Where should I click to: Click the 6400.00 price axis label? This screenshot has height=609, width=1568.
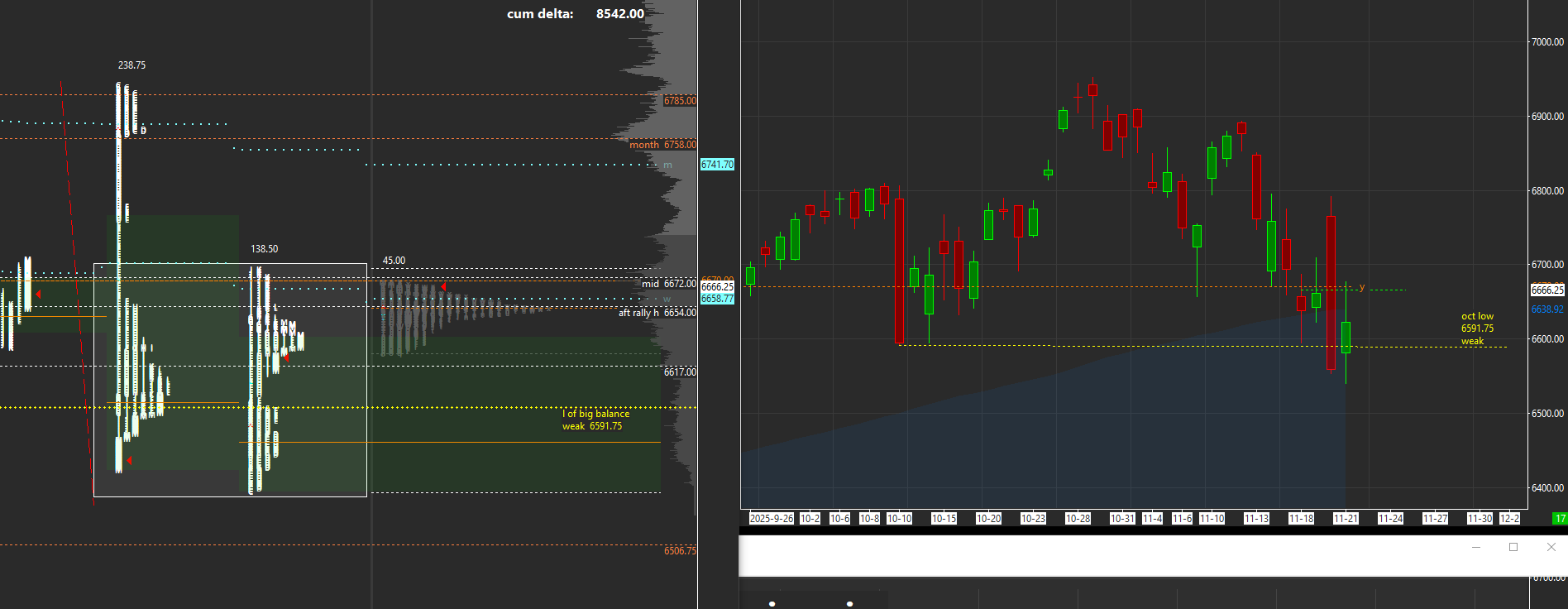pos(1547,488)
